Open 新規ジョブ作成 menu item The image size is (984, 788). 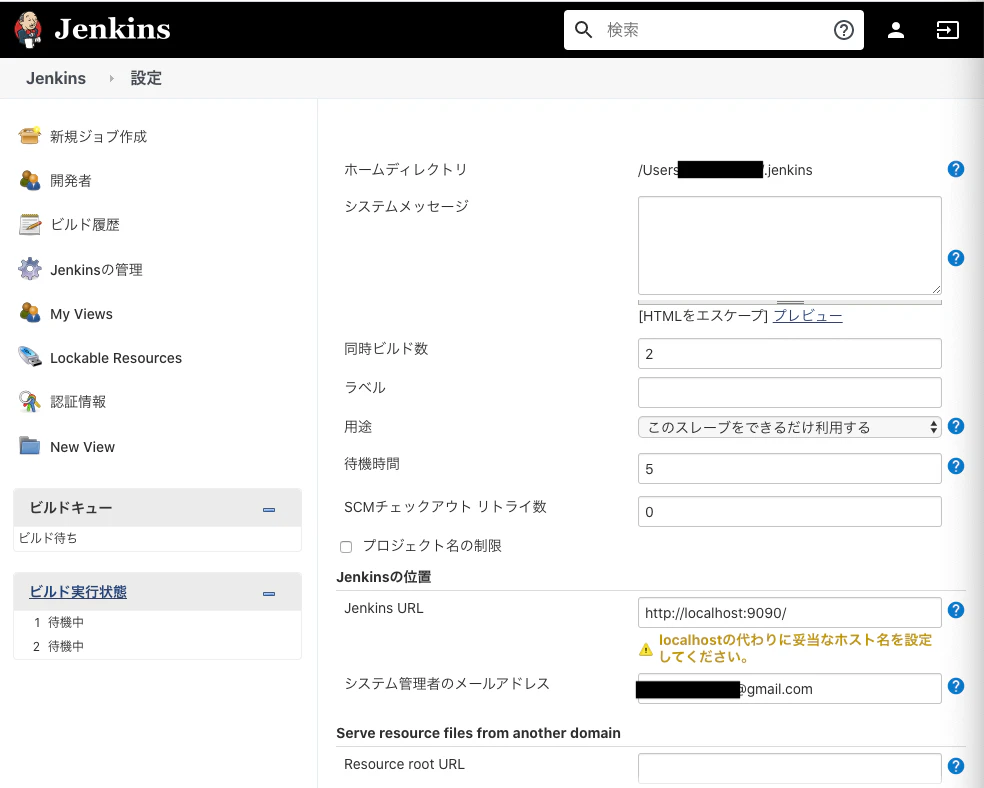98,136
